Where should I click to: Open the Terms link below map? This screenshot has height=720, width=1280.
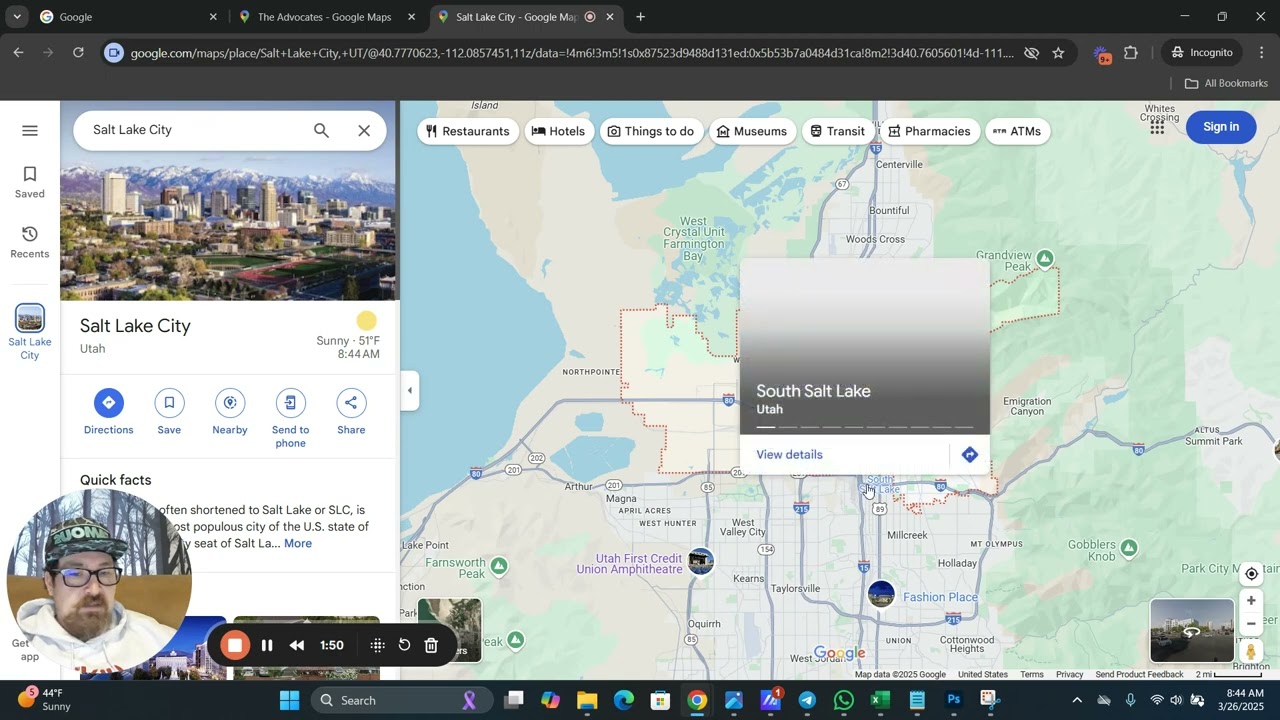tap(1032, 674)
